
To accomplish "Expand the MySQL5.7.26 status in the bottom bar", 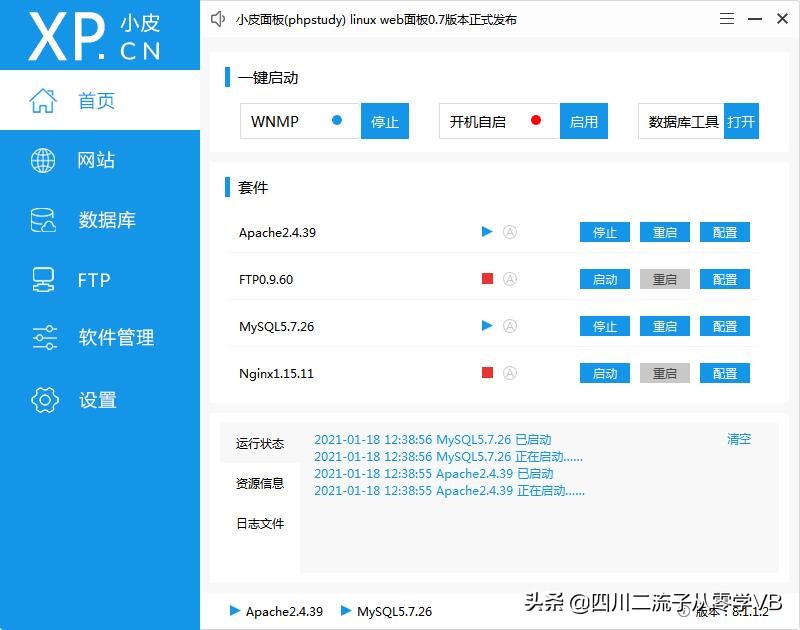I will point(344,611).
